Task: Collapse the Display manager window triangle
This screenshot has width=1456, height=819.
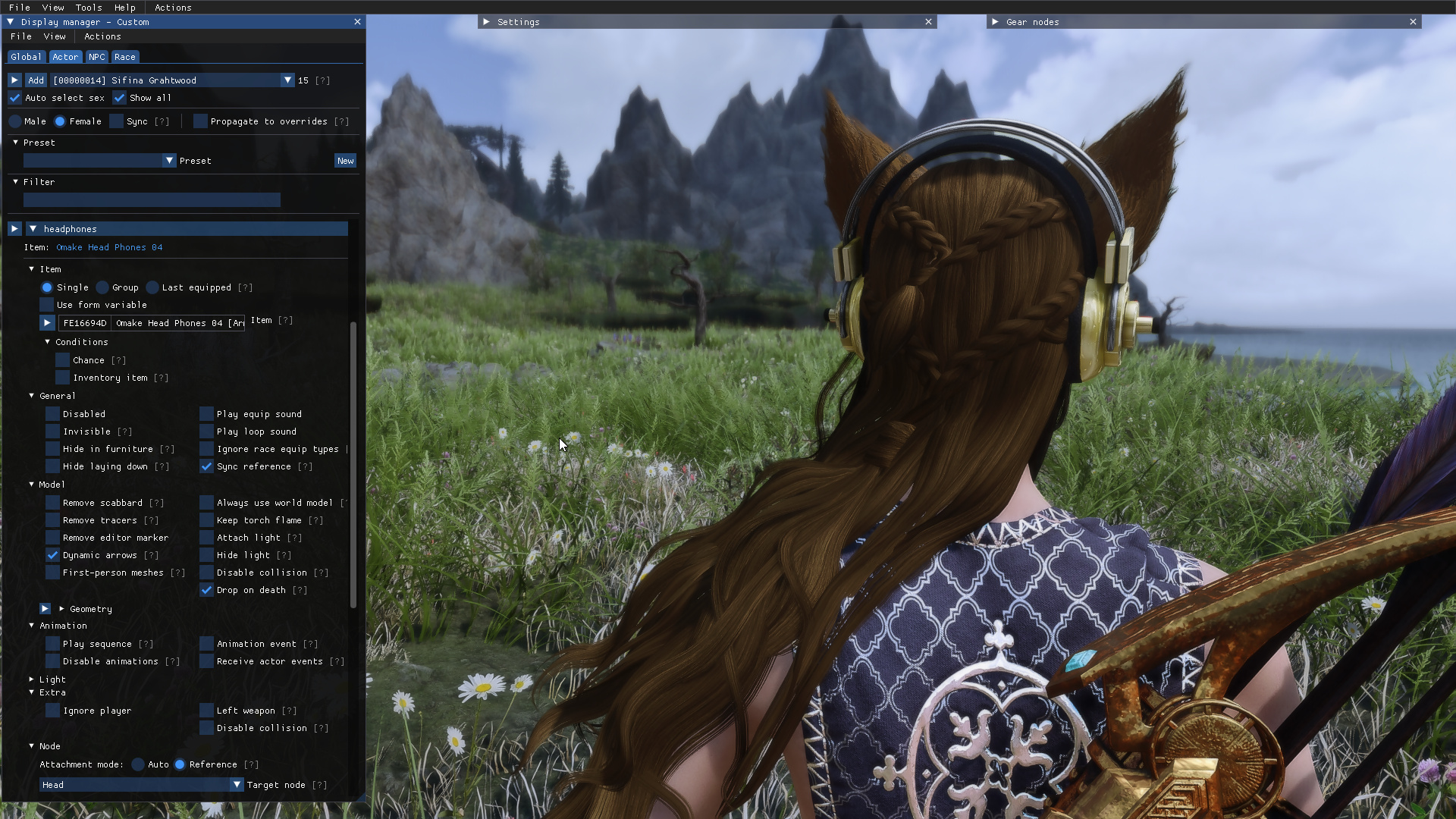Action: click(x=11, y=22)
